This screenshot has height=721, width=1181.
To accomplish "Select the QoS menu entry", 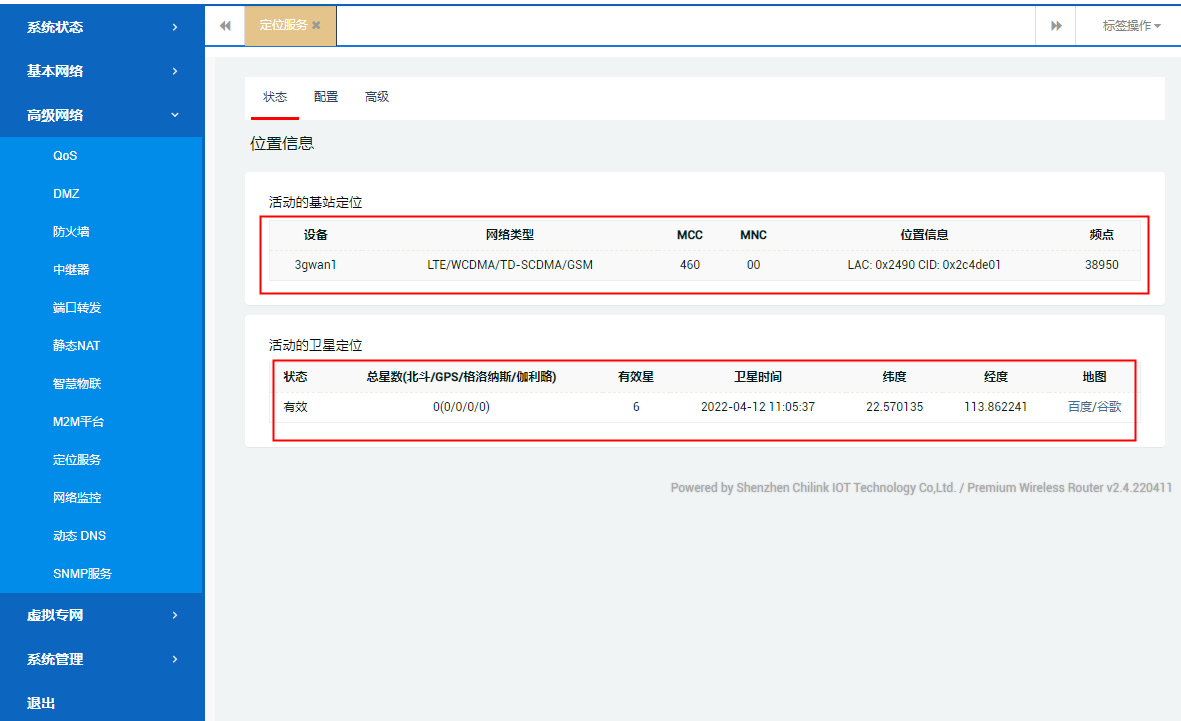I will (x=65, y=155).
